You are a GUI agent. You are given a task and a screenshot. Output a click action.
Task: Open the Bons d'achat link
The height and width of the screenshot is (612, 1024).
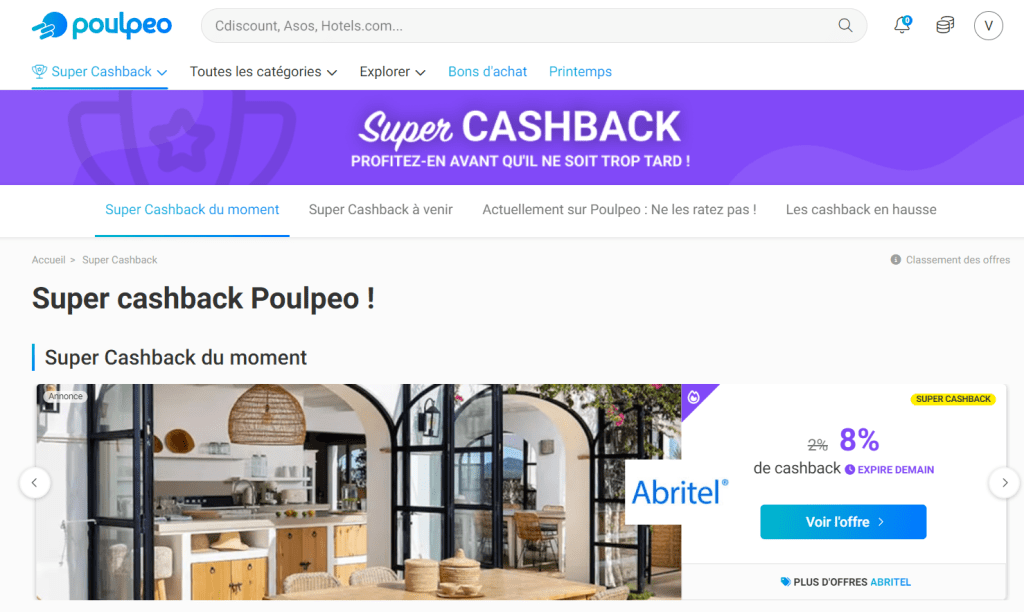pos(487,72)
